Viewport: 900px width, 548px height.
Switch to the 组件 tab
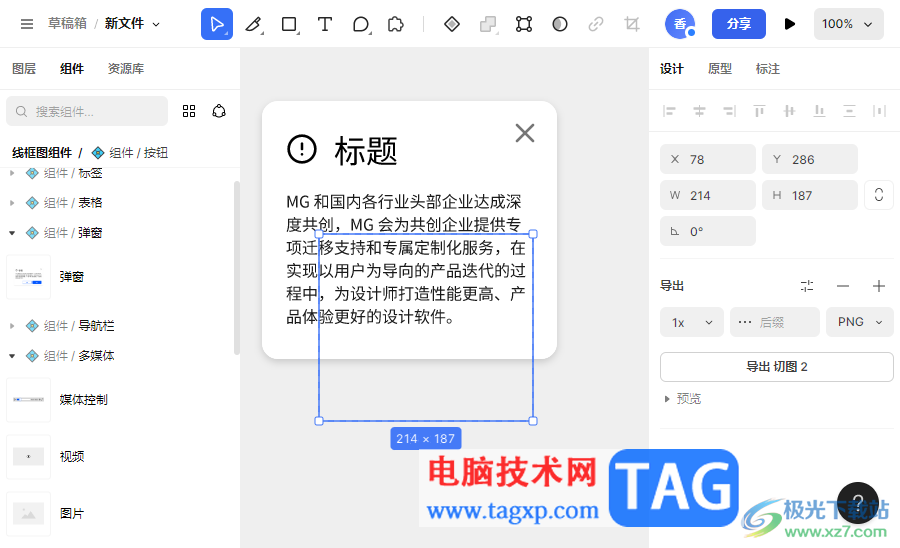[72, 69]
